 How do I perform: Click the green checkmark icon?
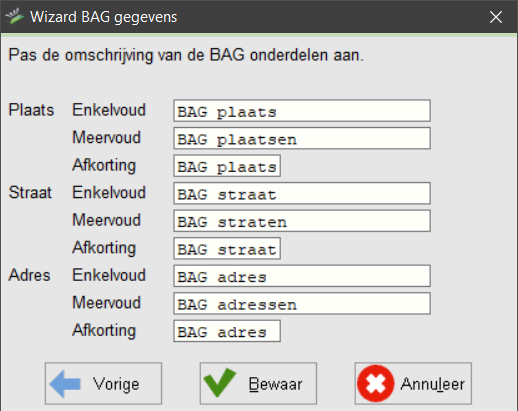click(220, 383)
